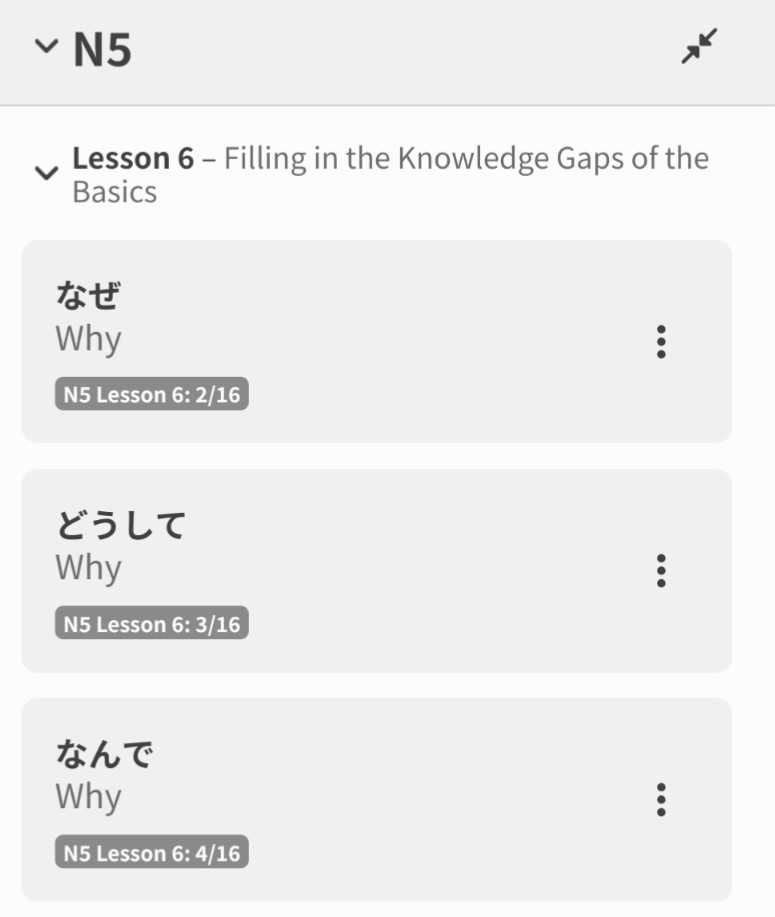
Task: Click the N5 level heading
Action: [x=102, y=49]
